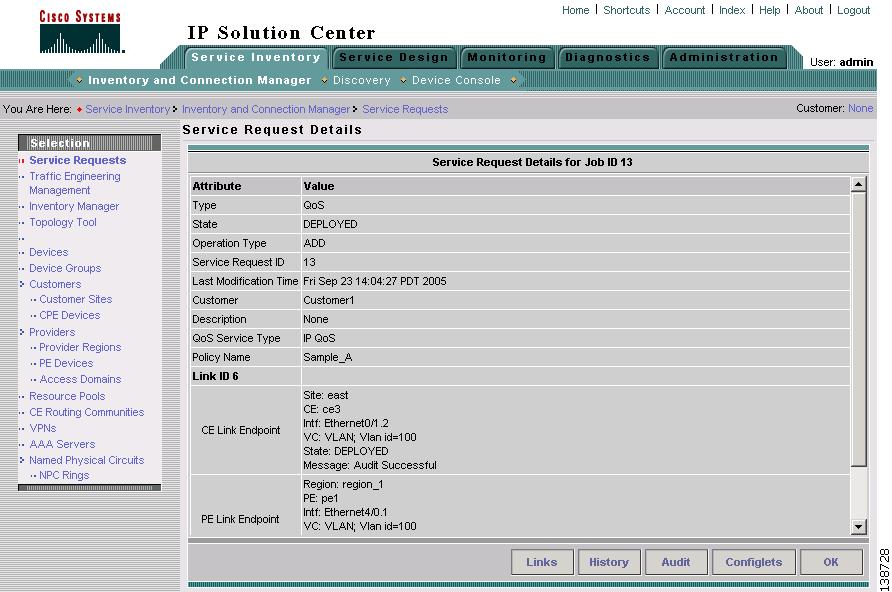Open AAA Servers in sidebar

pos(62,444)
